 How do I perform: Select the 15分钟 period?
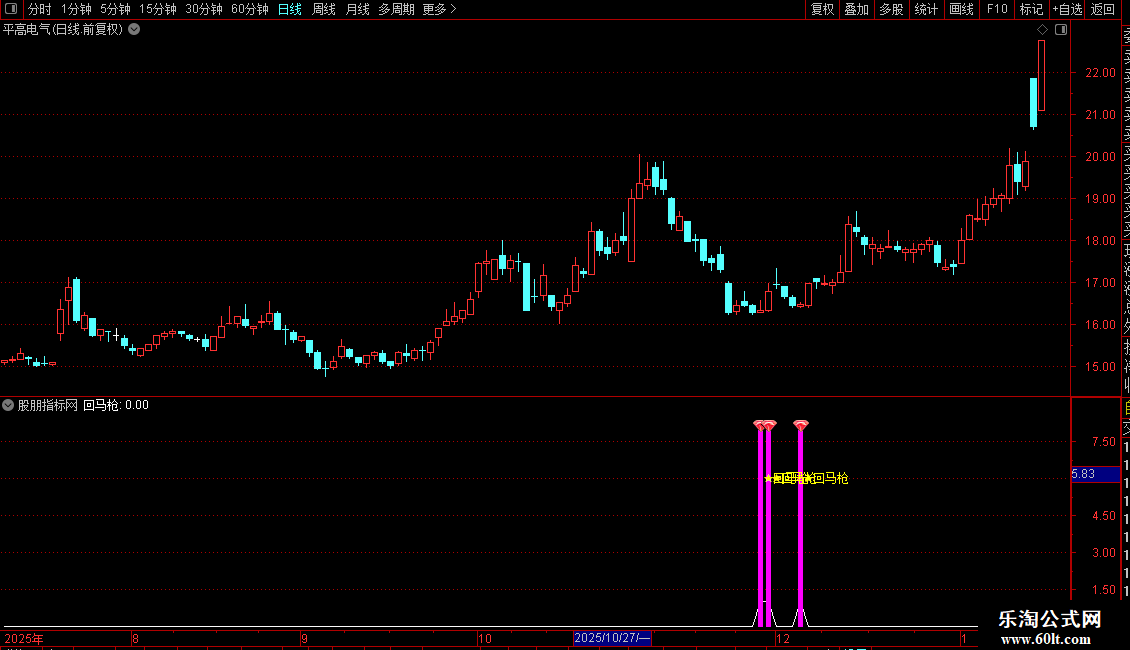(157, 9)
